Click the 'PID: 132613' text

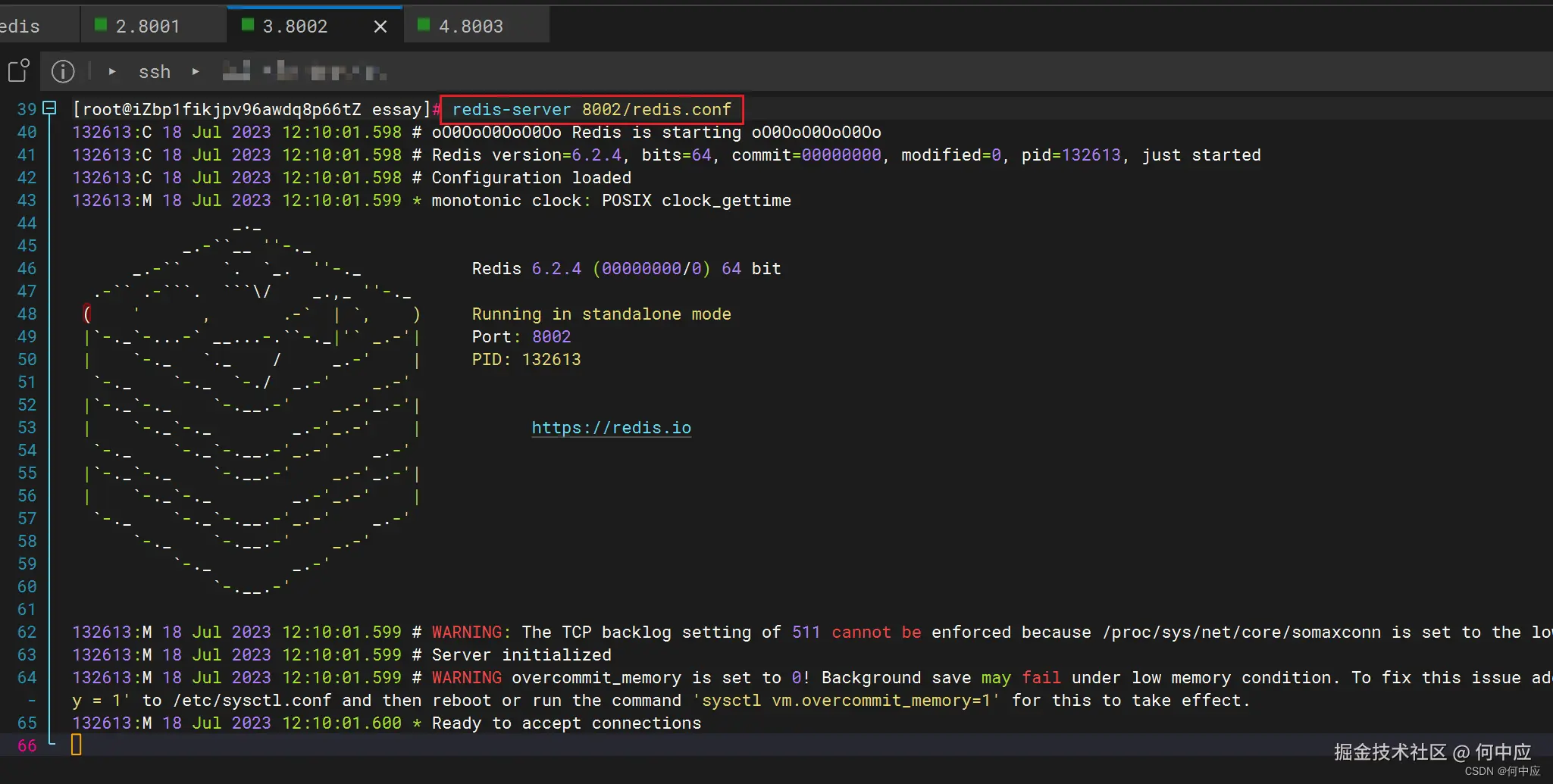[x=526, y=360]
